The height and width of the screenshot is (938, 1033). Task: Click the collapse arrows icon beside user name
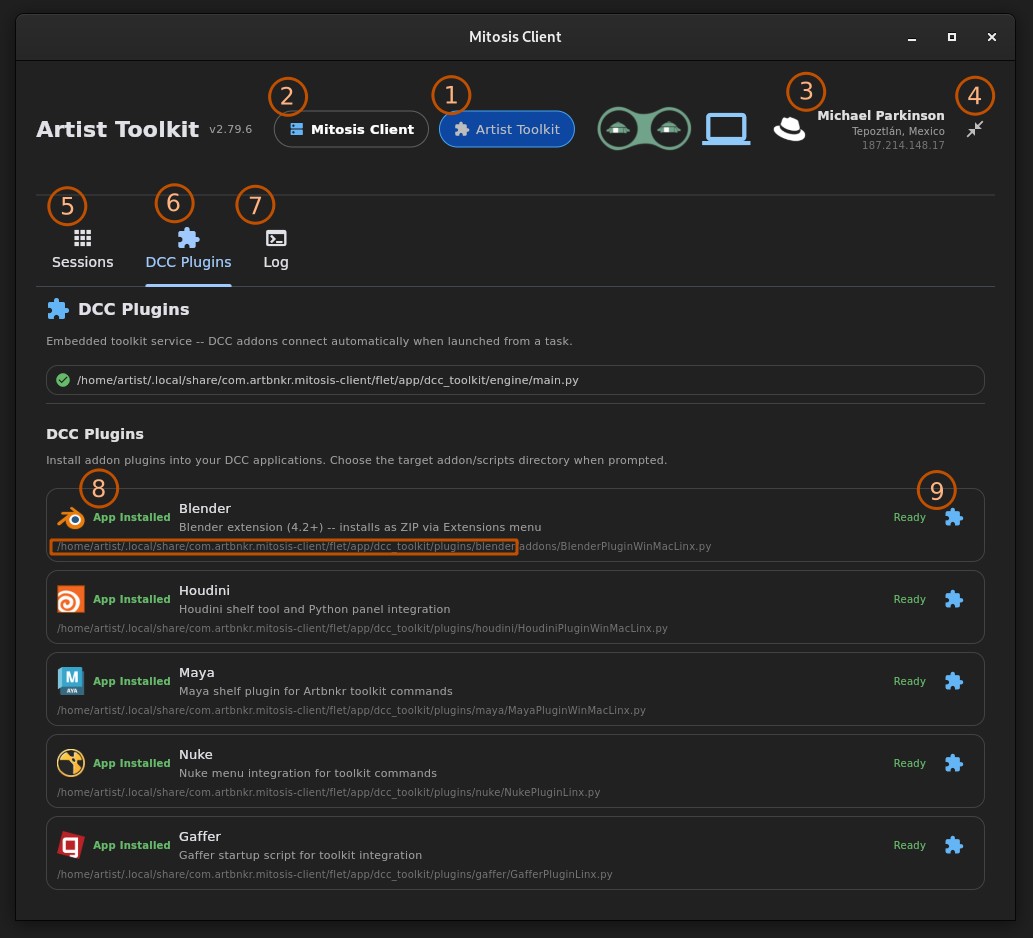(x=974, y=129)
